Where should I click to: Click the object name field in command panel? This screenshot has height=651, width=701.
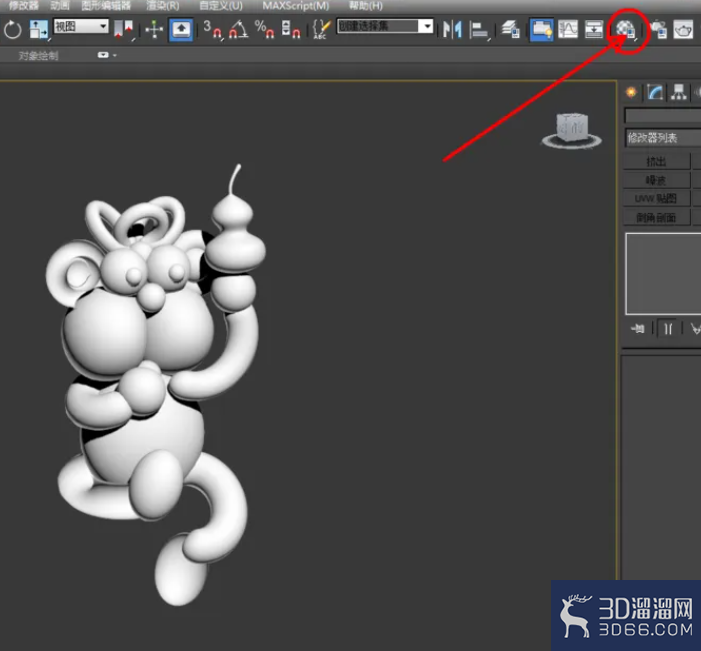coord(663,116)
